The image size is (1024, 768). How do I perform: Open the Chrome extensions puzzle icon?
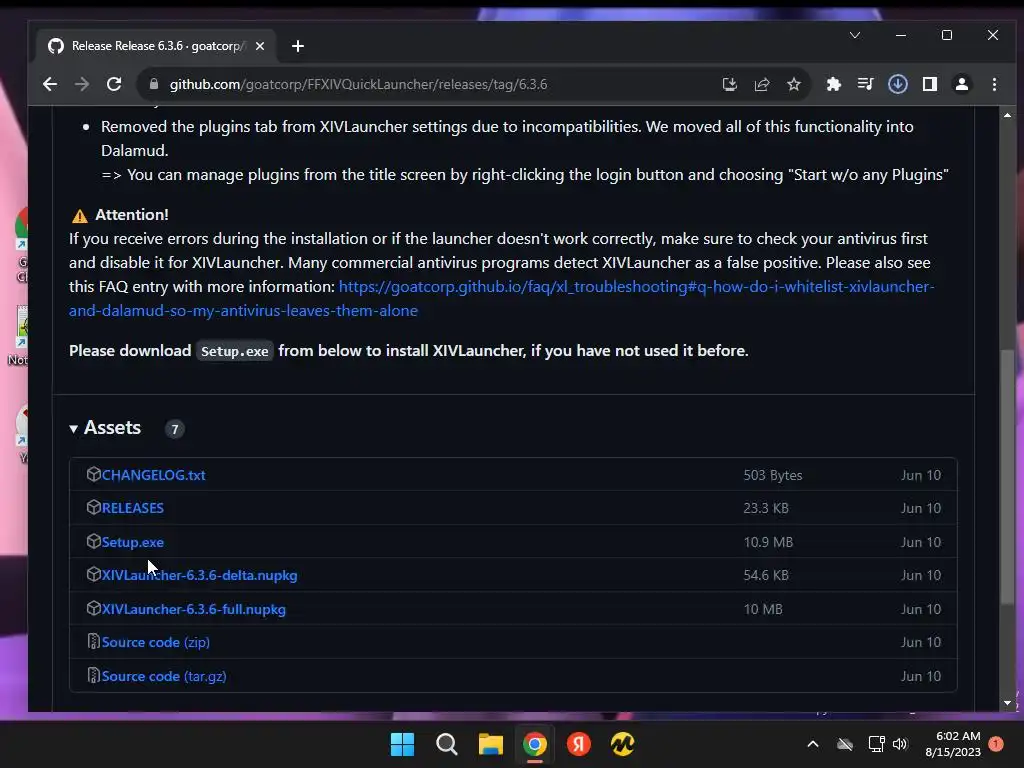click(x=833, y=84)
